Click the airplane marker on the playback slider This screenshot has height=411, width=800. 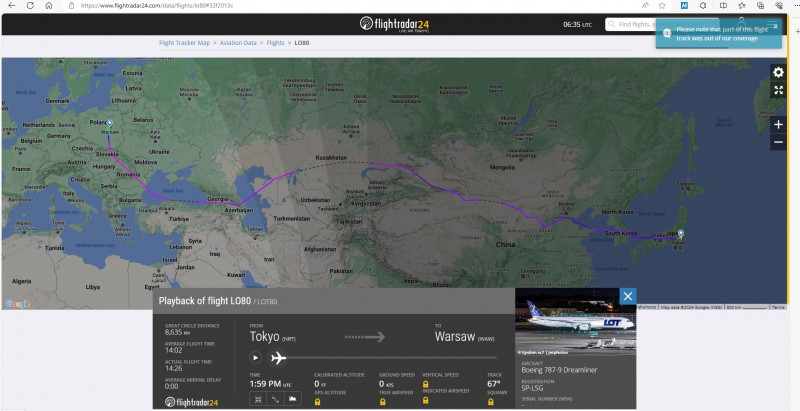pyautogui.click(x=278, y=358)
